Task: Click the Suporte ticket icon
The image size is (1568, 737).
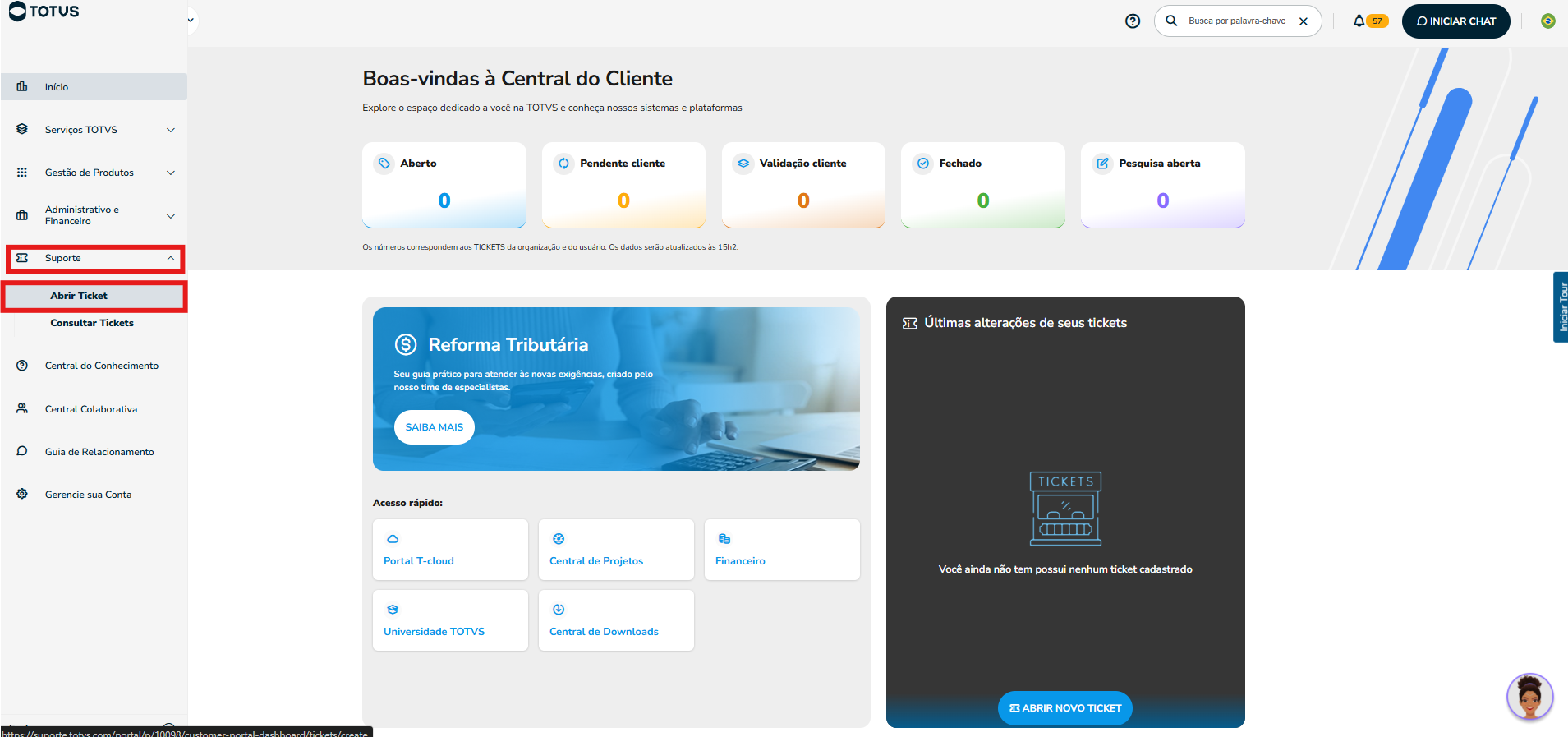Action: click(x=22, y=258)
